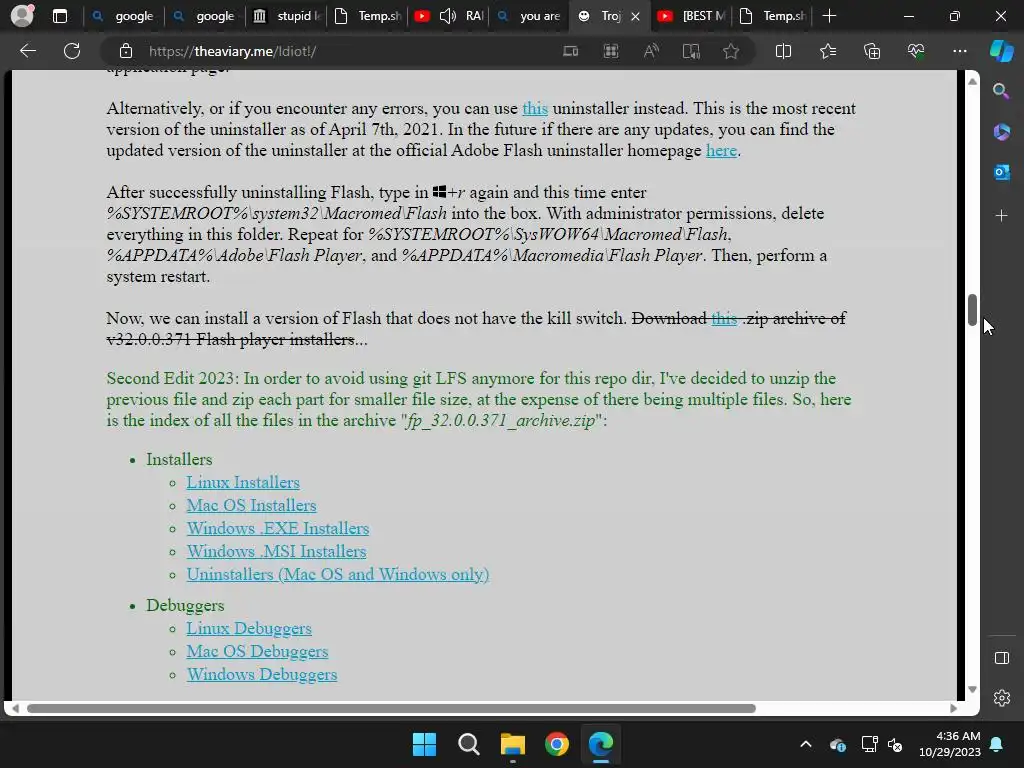Open Microsoft 365 icon in sidebar
The image size is (1024, 768).
pos(1001,132)
